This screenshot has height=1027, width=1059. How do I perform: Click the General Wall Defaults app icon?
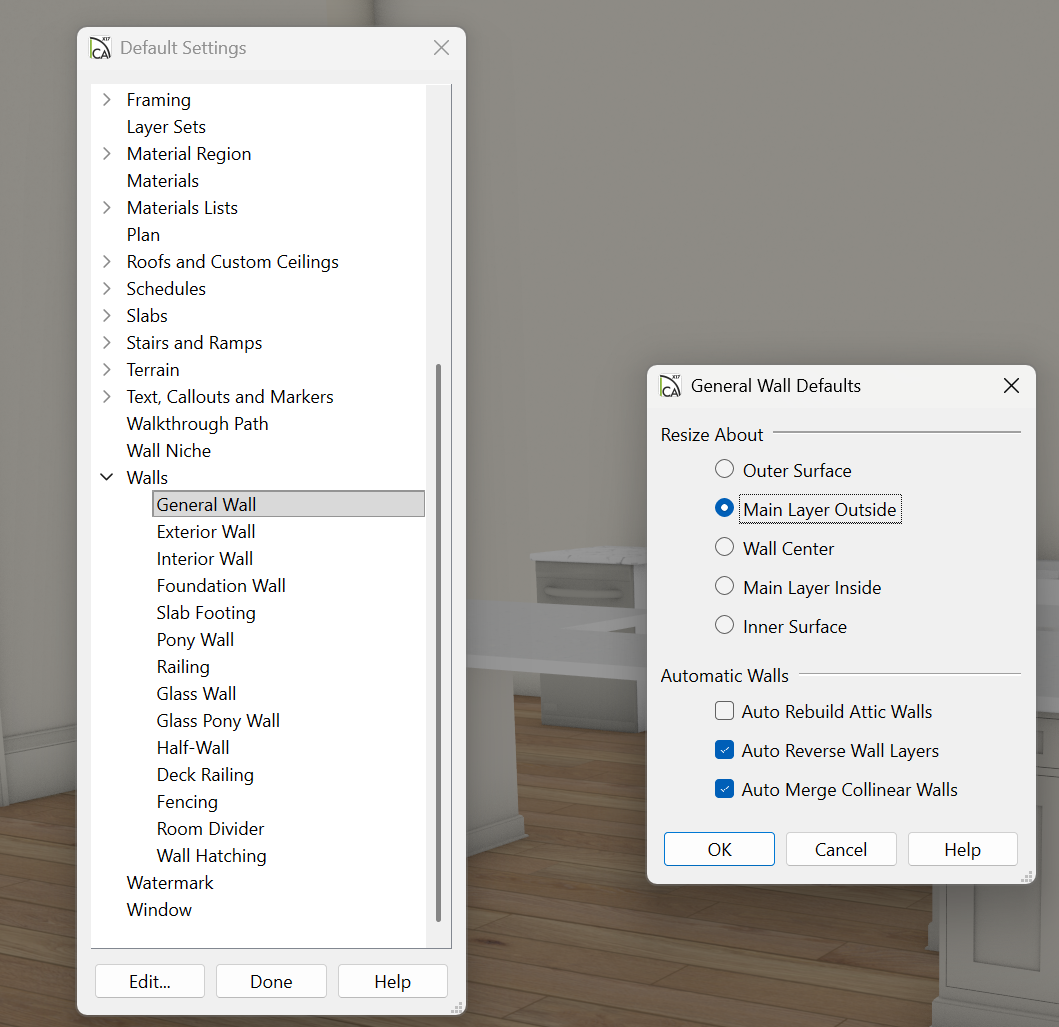[670, 386]
